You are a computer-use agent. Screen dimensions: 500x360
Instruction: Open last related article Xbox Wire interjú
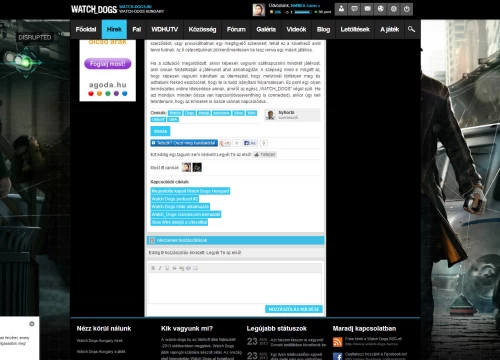tap(179, 222)
